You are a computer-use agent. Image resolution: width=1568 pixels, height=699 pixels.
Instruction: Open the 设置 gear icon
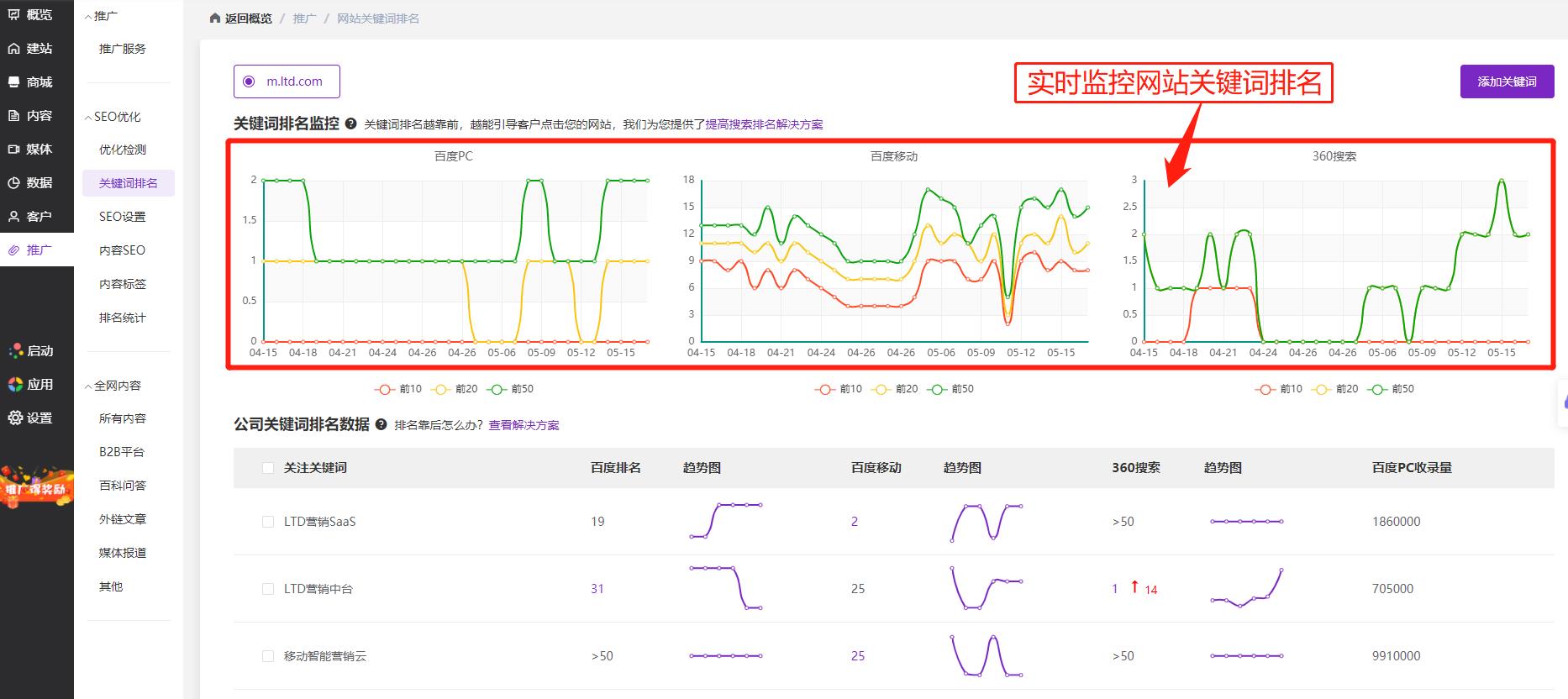[x=14, y=418]
